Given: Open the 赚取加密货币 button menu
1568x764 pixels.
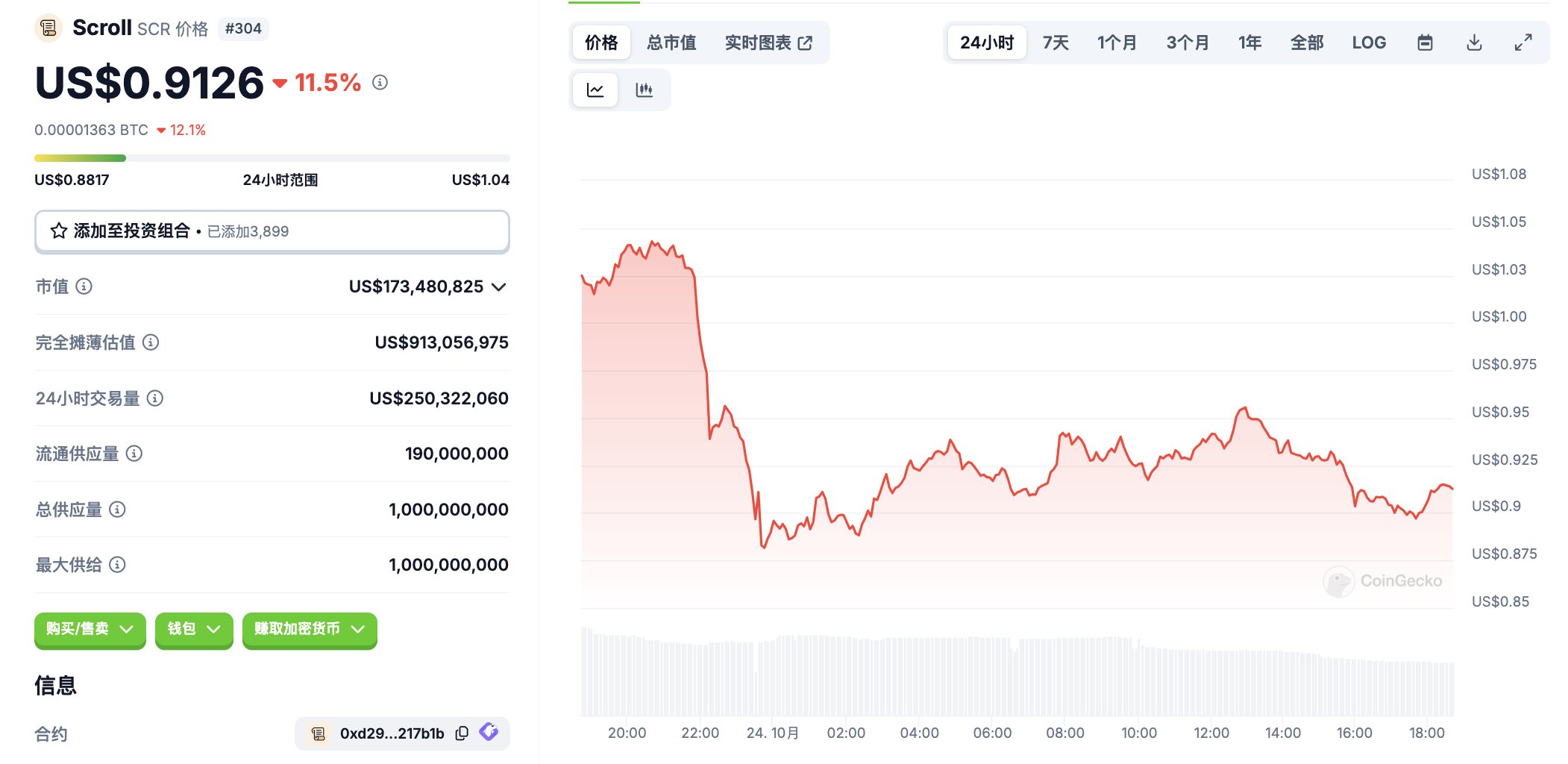Looking at the screenshot, I should click(310, 629).
